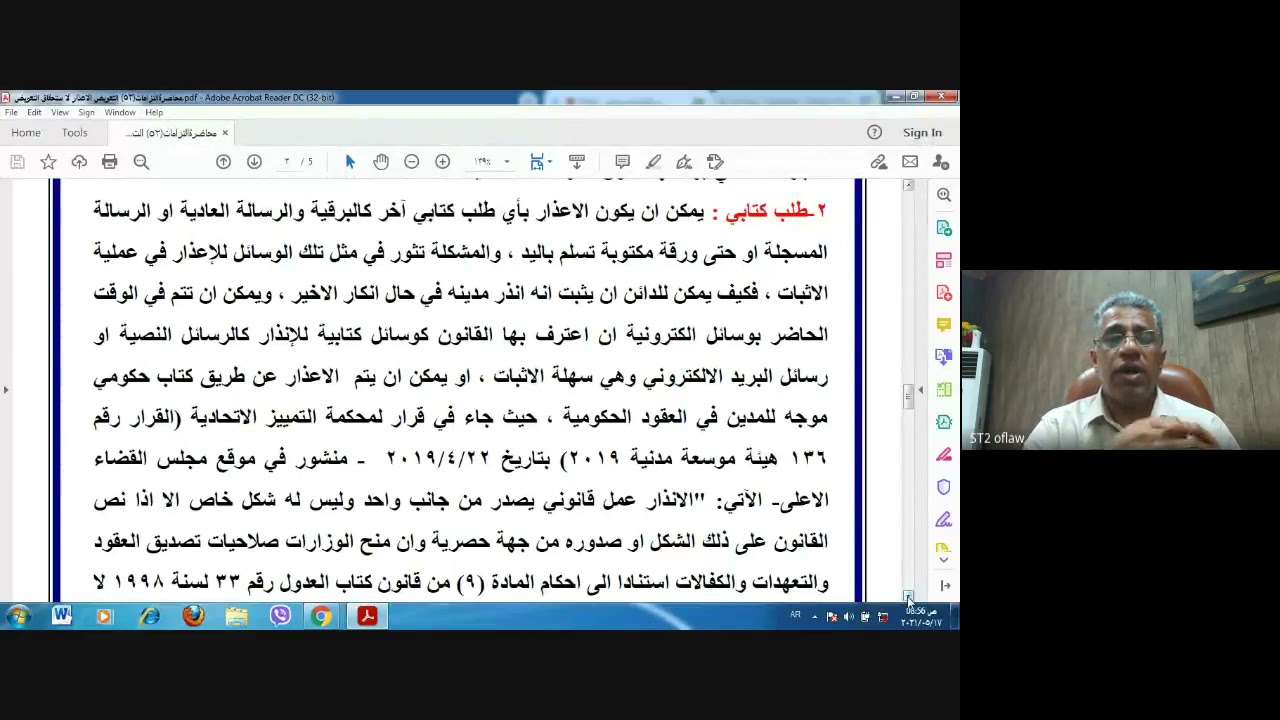The height and width of the screenshot is (720, 1280).
Task: Open file explorer folder on taskbar
Action: click(237, 616)
